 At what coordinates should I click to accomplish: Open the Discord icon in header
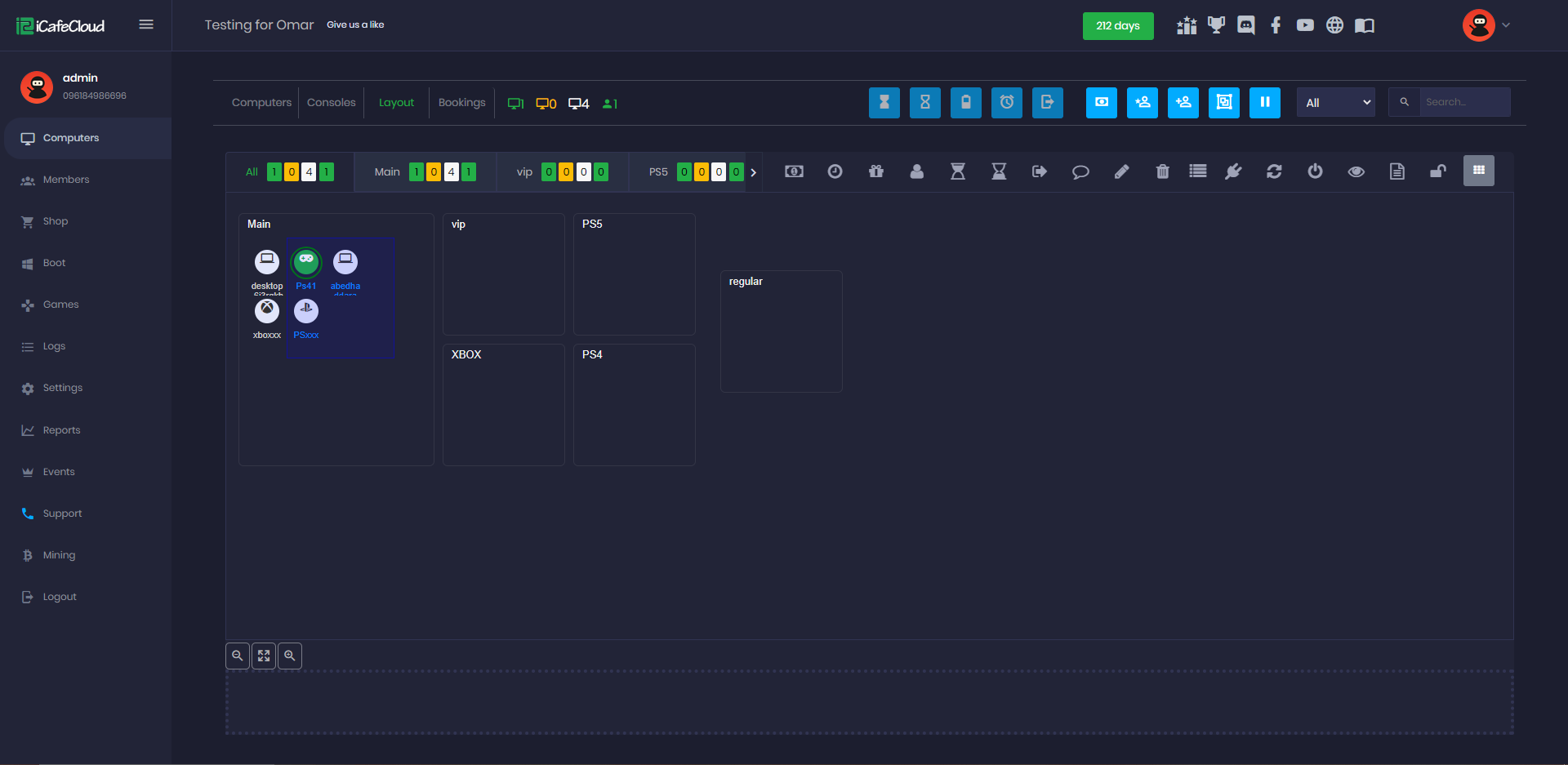tap(1246, 25)
